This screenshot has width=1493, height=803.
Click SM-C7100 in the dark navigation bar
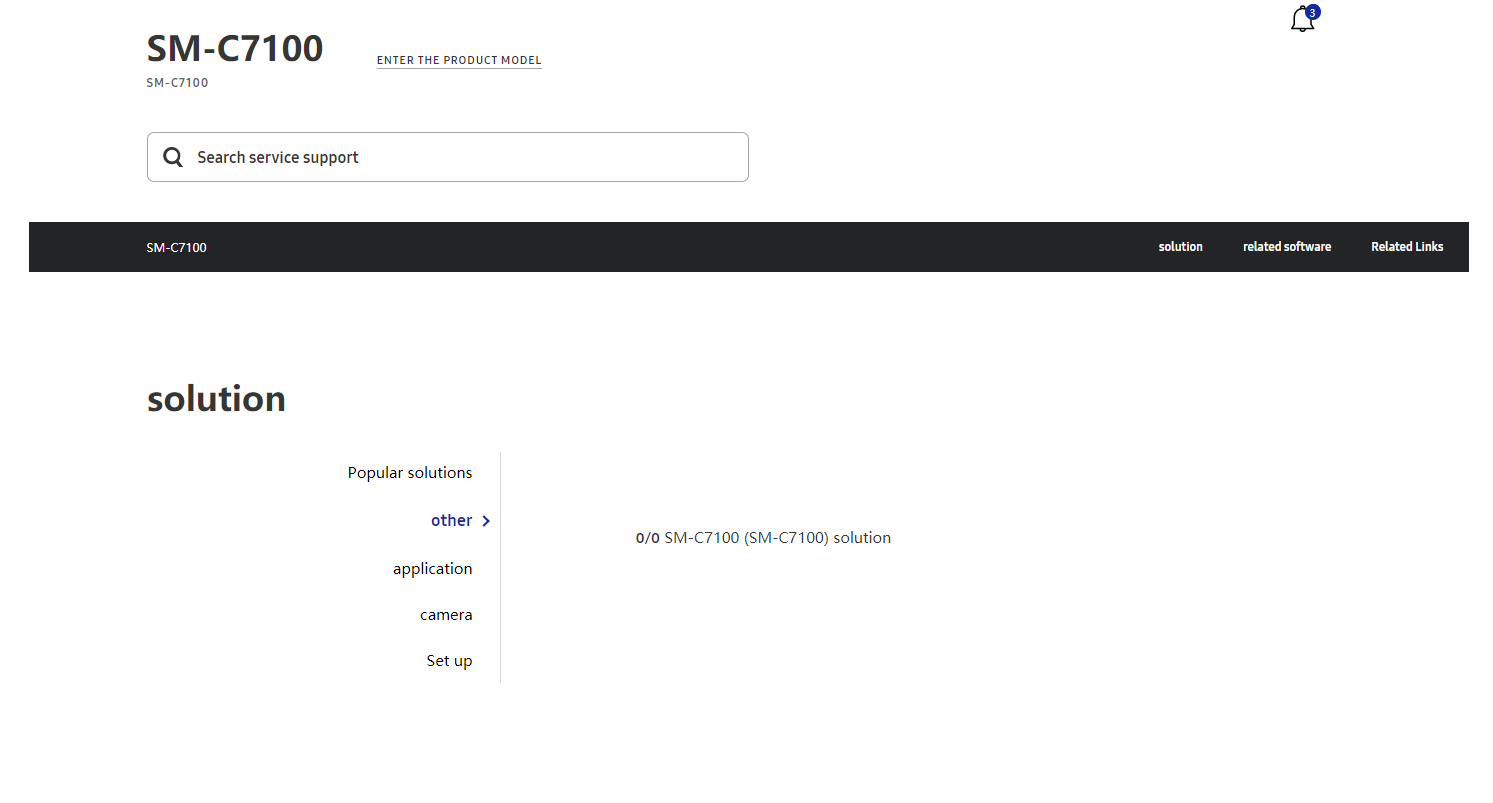pos(176,247)
